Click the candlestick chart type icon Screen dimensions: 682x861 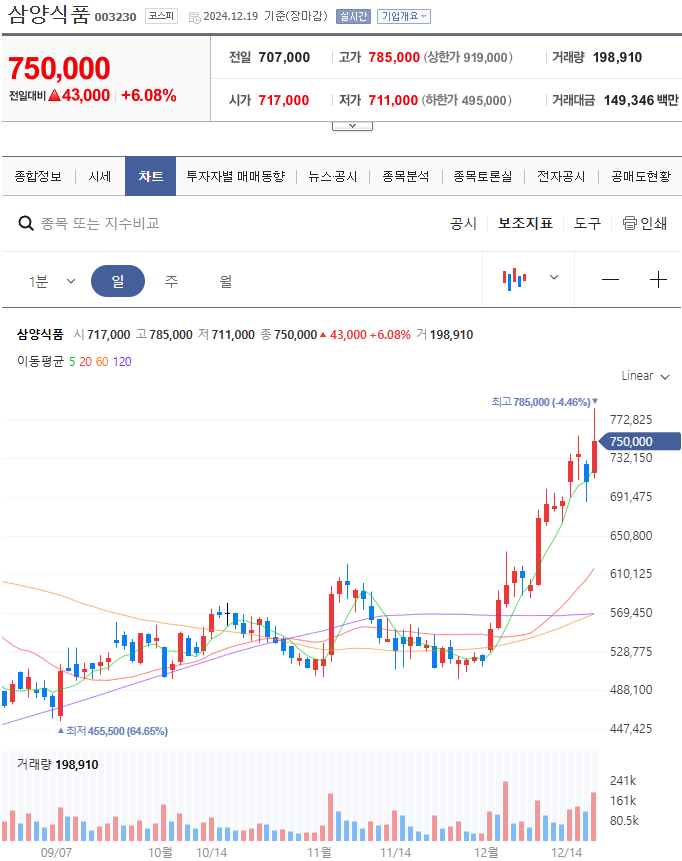[x=514, y=279]
